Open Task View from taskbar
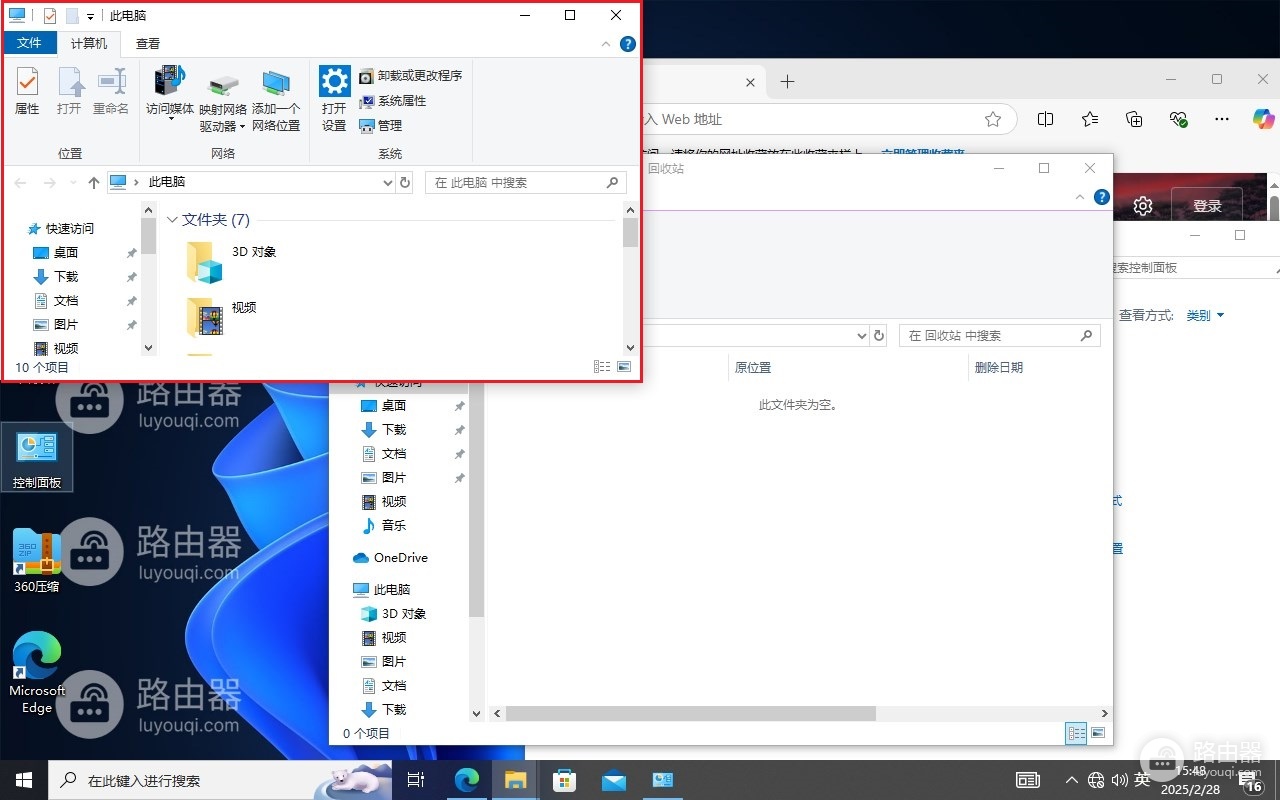Screen dimensions: 1280x800 pos(417,780)
